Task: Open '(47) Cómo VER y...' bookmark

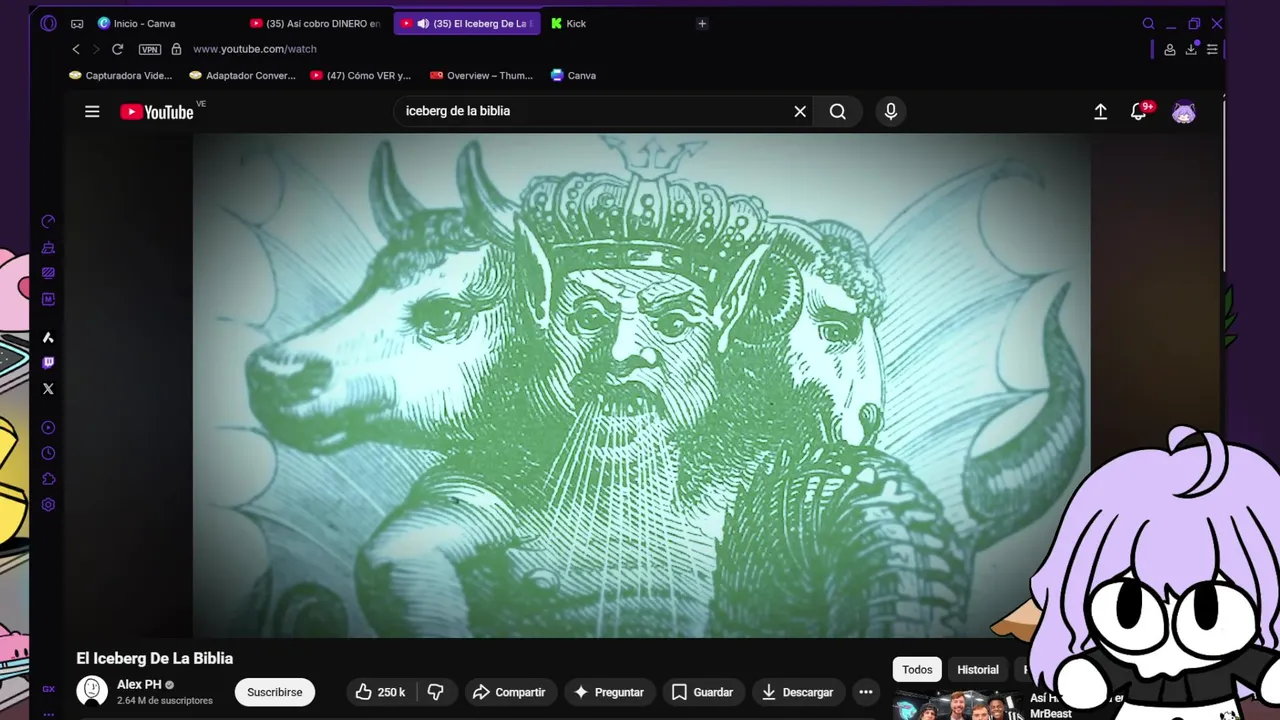Action: 361,75
